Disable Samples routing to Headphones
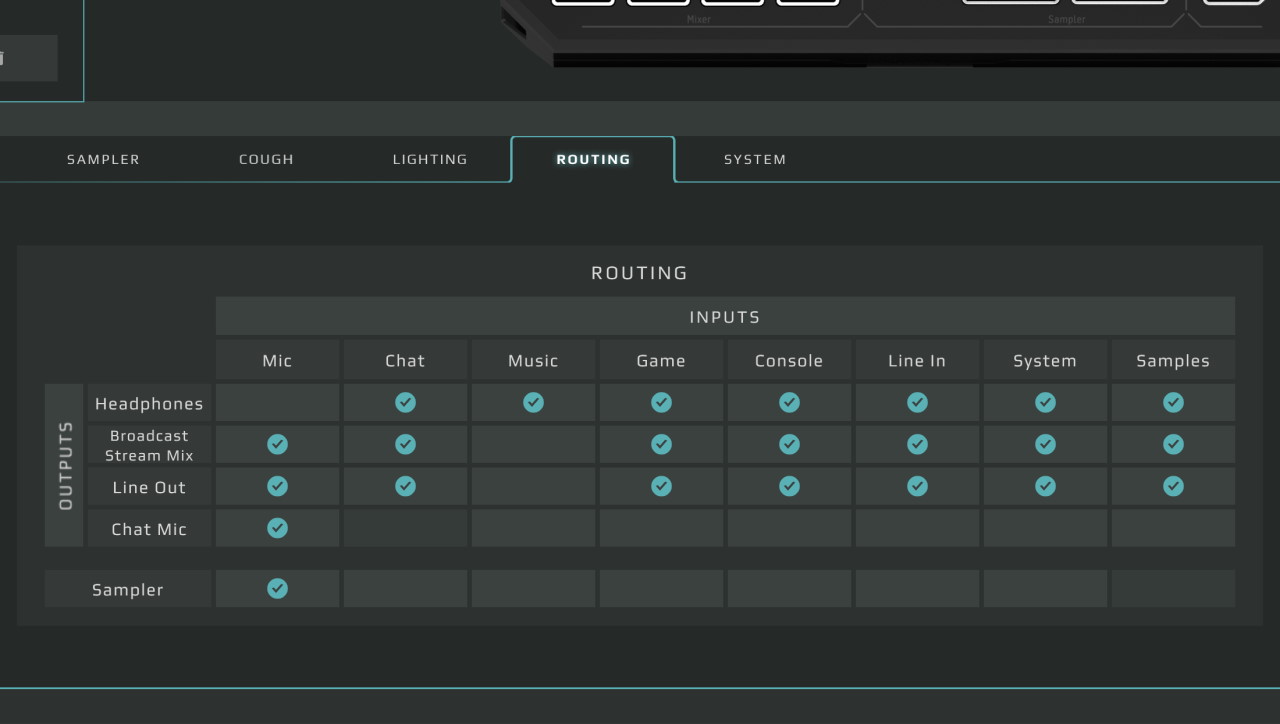The image size is (1280, 724). click(1173, 402)
